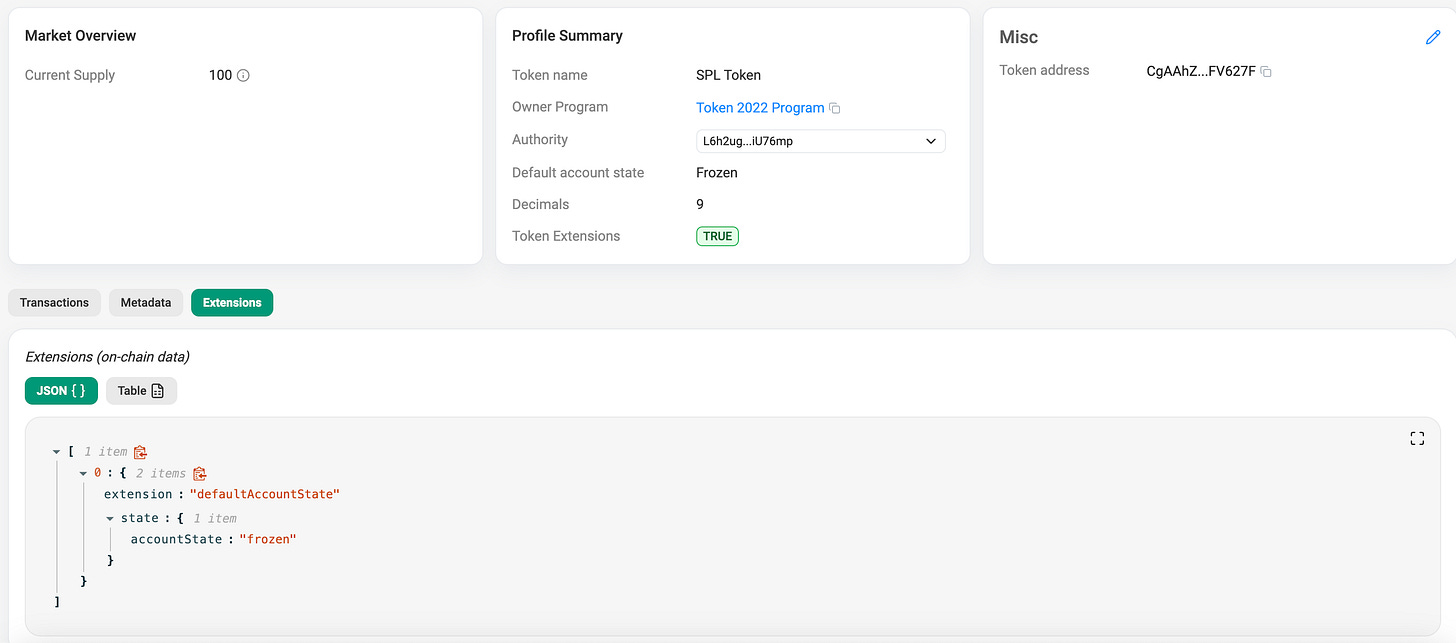Copy item 0 object using its clipboard icon
The width and height of the screenshot is (1456, 643).
pos(199,473)
